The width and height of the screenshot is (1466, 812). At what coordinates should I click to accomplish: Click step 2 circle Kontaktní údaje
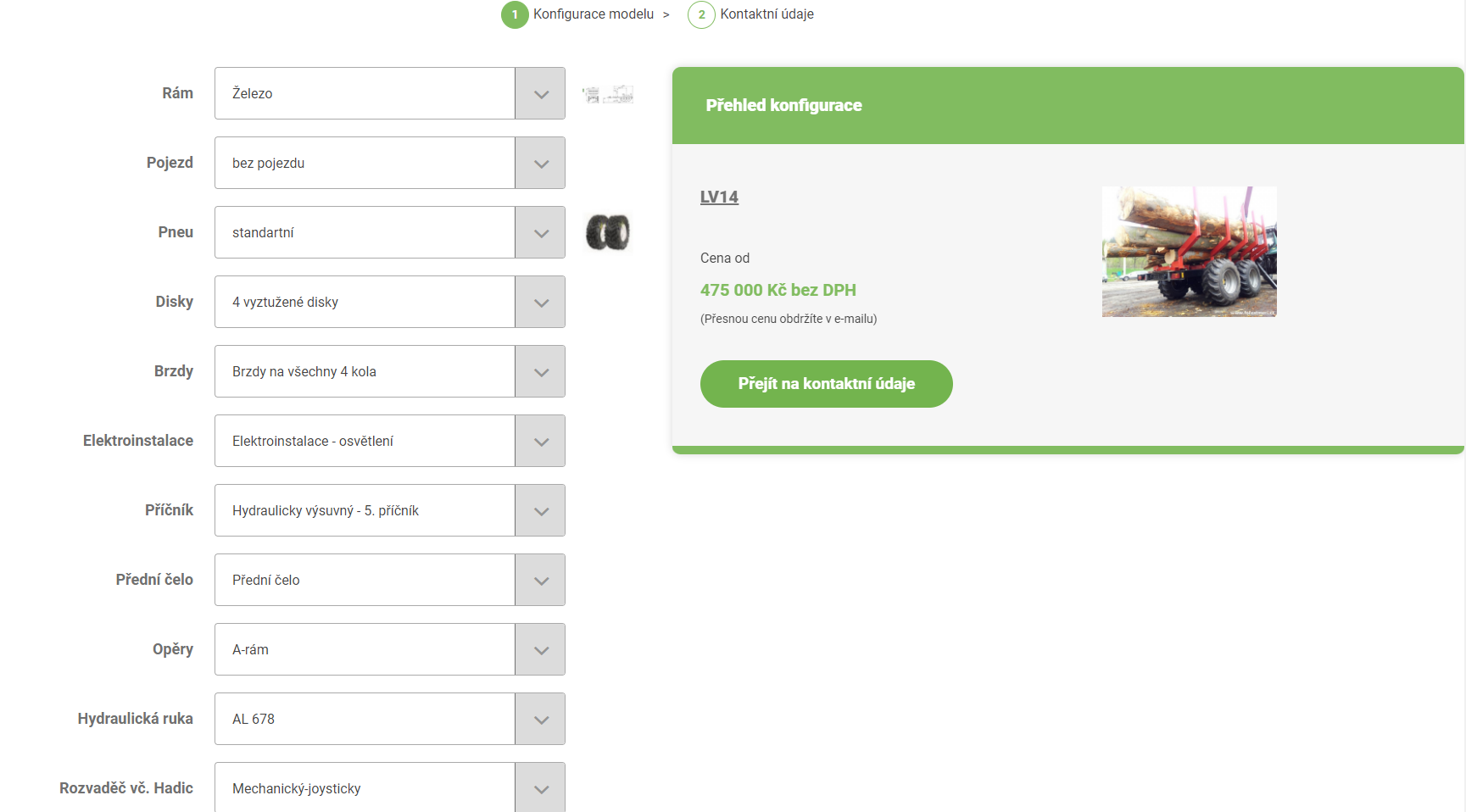click(x=701, y=14)
